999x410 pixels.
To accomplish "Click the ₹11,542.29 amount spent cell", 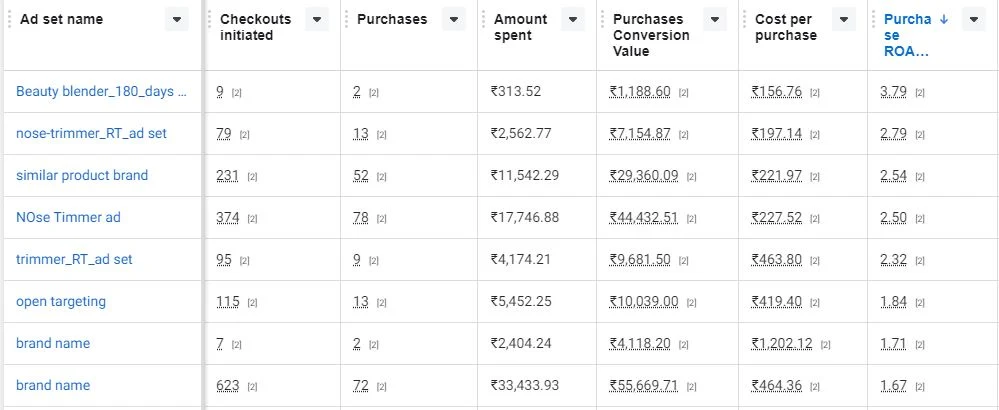I will coord(525,175).
